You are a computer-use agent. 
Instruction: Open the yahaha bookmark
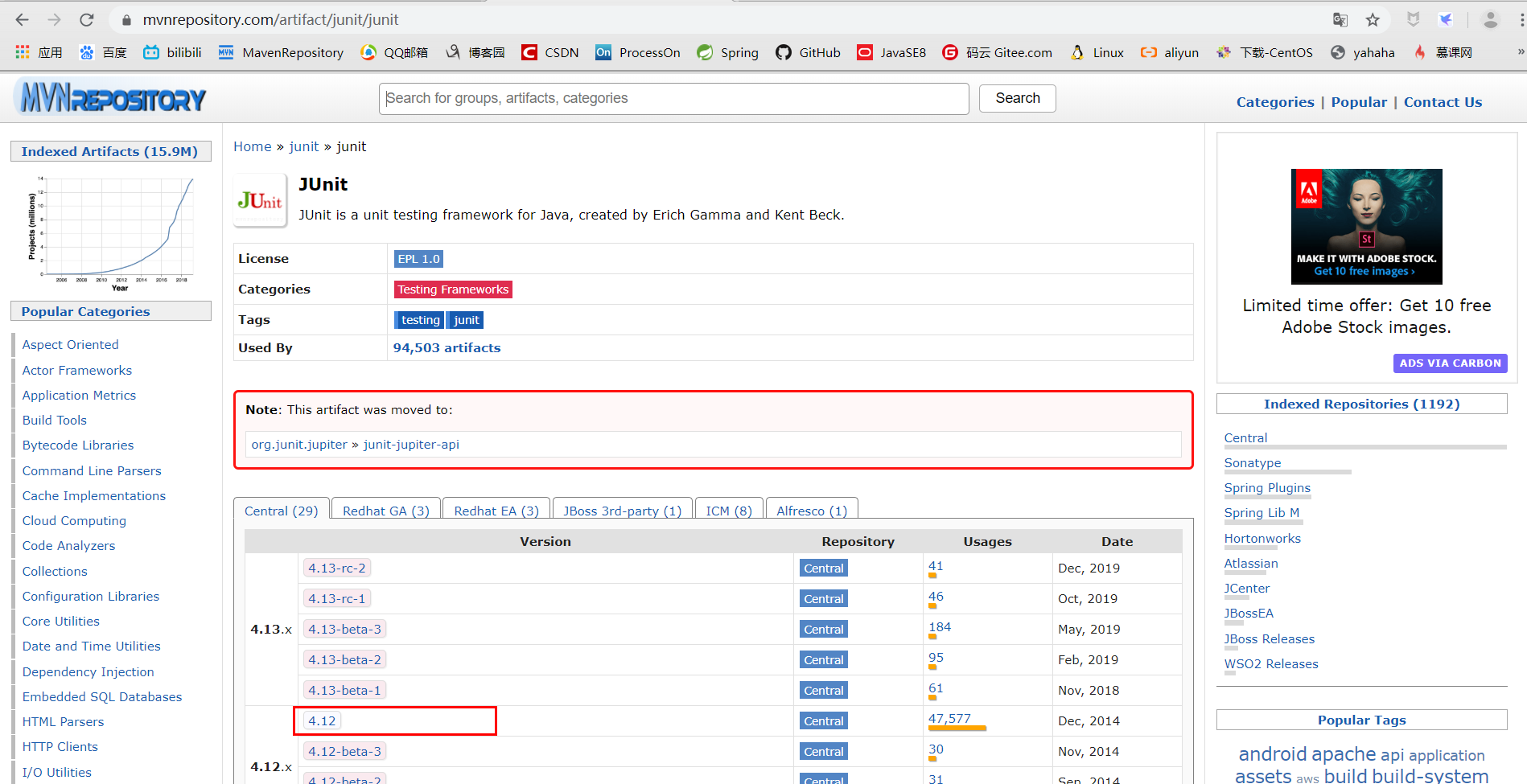[x=1363, y=52]
